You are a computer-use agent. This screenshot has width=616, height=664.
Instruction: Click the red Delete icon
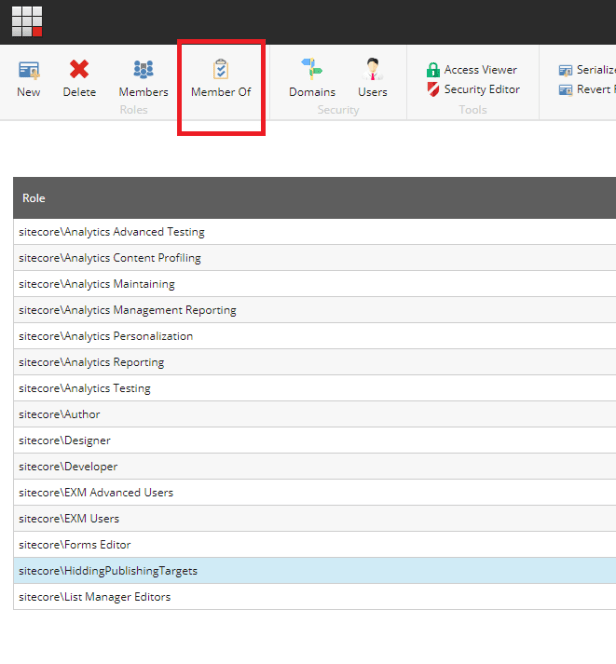tap(79, 70)
